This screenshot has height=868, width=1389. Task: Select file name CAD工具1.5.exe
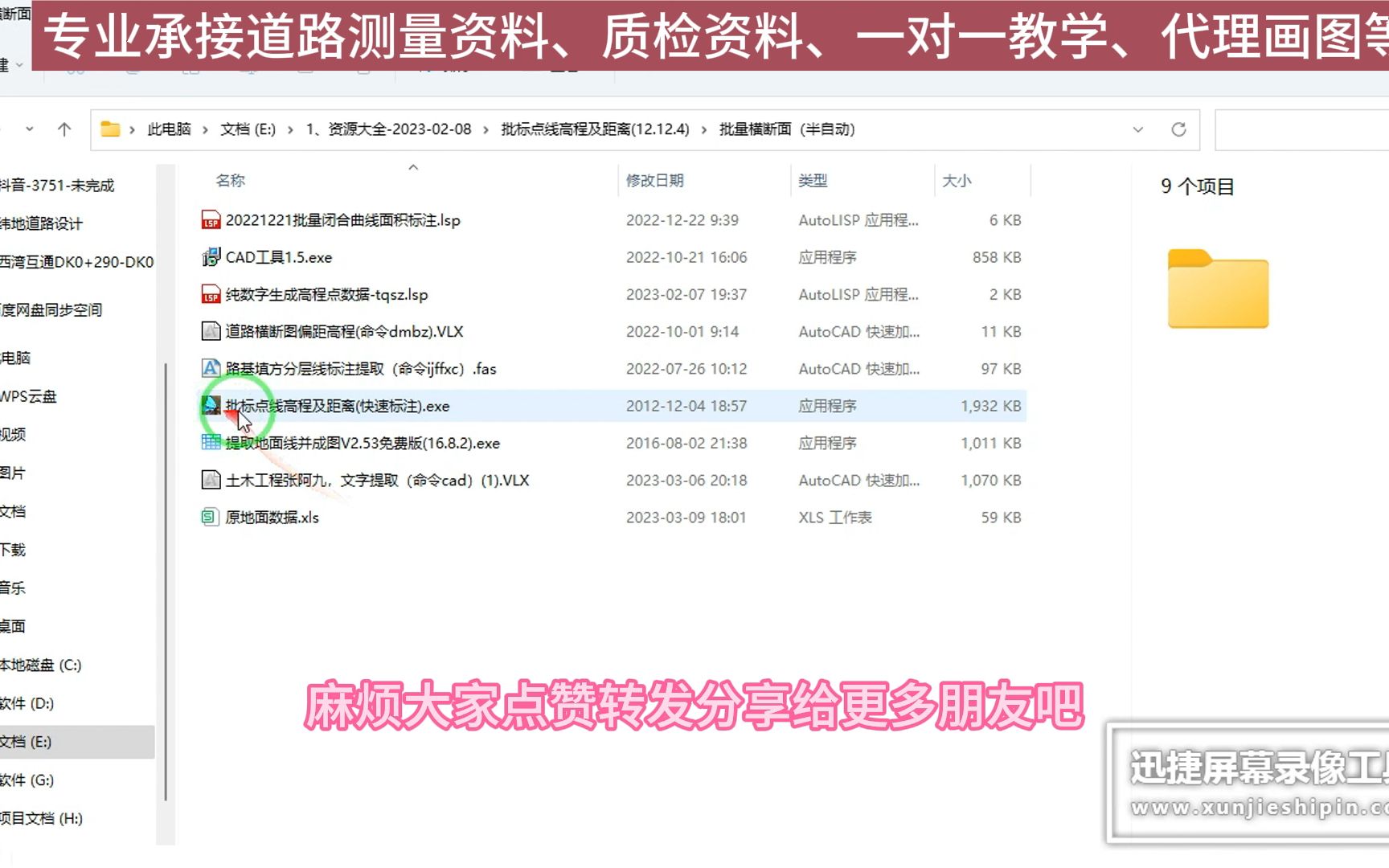pos(279,257)
